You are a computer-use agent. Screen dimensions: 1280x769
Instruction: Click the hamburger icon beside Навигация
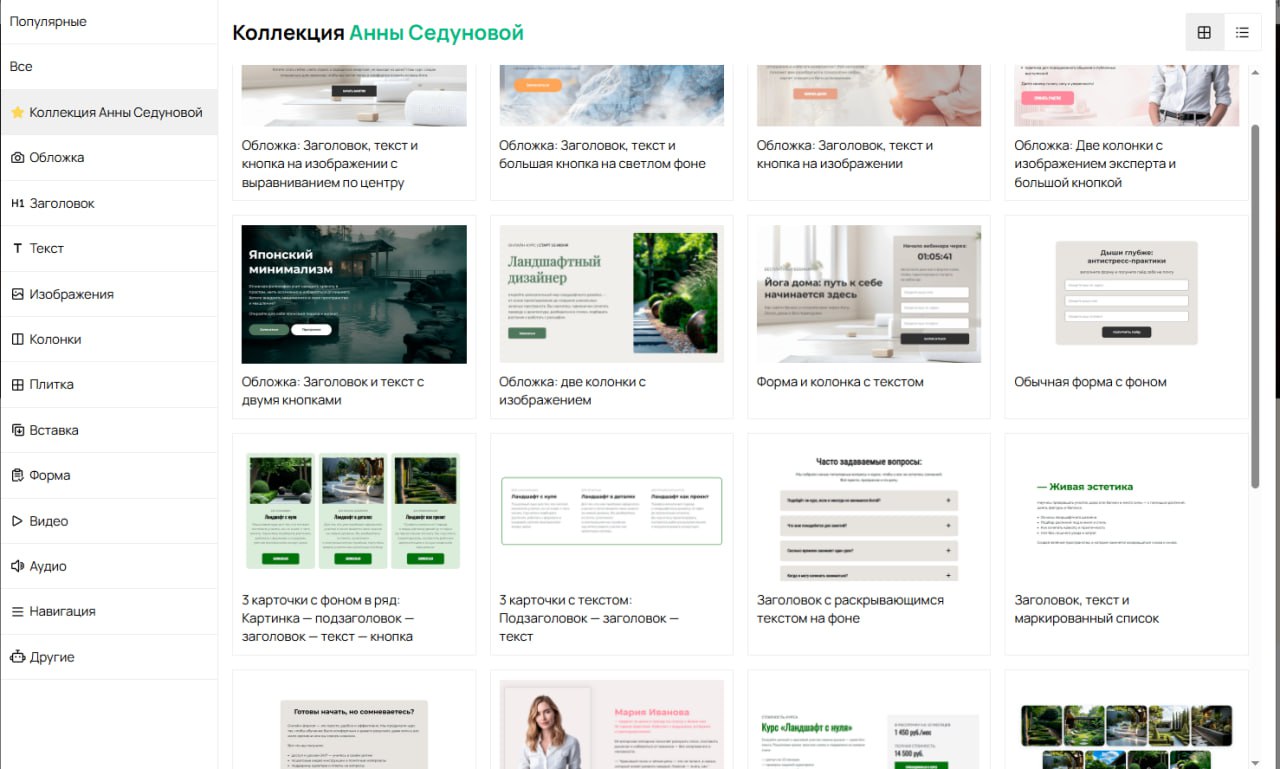[x=17, y=611]
